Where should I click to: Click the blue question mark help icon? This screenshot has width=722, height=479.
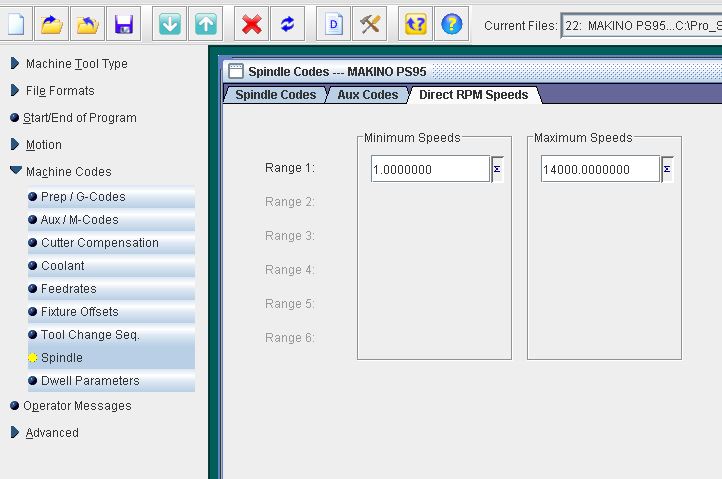tap(451, 24)
